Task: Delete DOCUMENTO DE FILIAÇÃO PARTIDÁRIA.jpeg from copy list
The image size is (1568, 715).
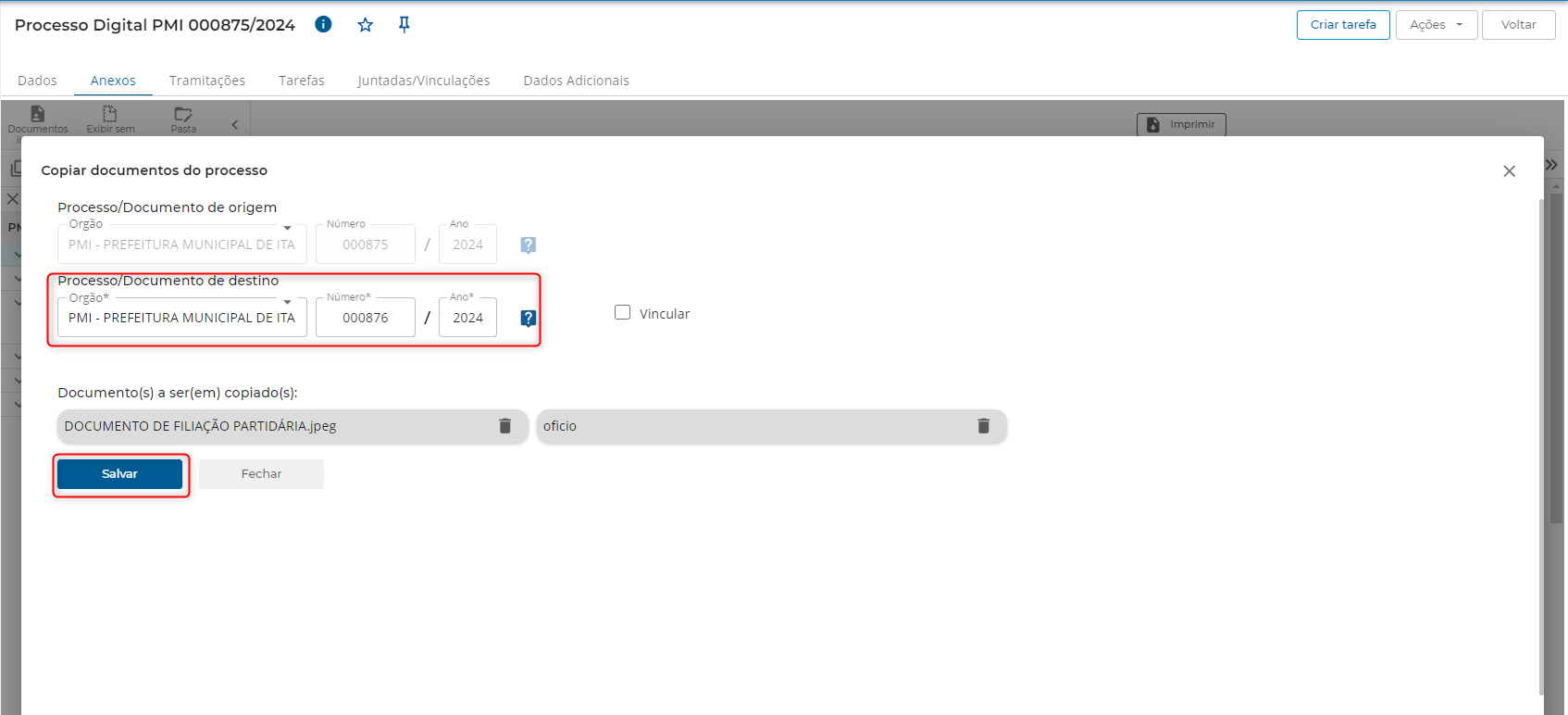Action: coord(505,426)
